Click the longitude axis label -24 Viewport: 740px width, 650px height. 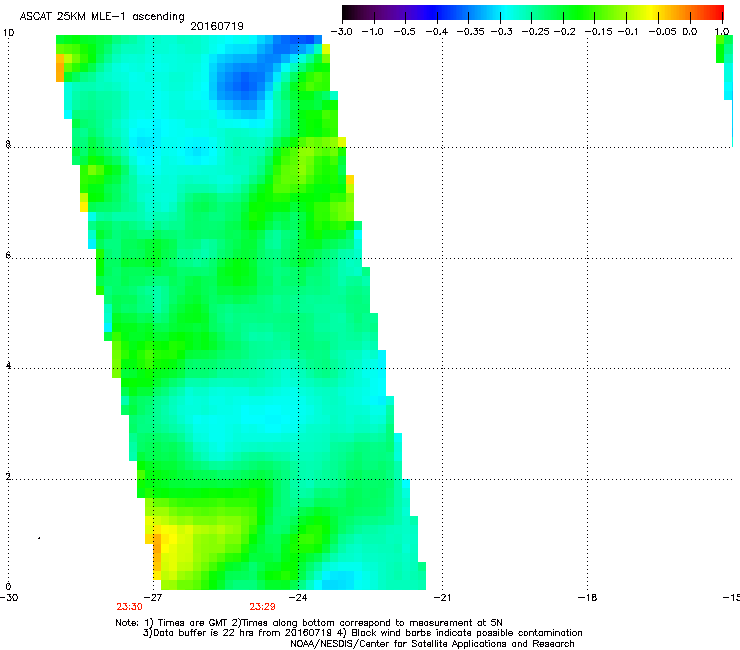pos(298,597)
